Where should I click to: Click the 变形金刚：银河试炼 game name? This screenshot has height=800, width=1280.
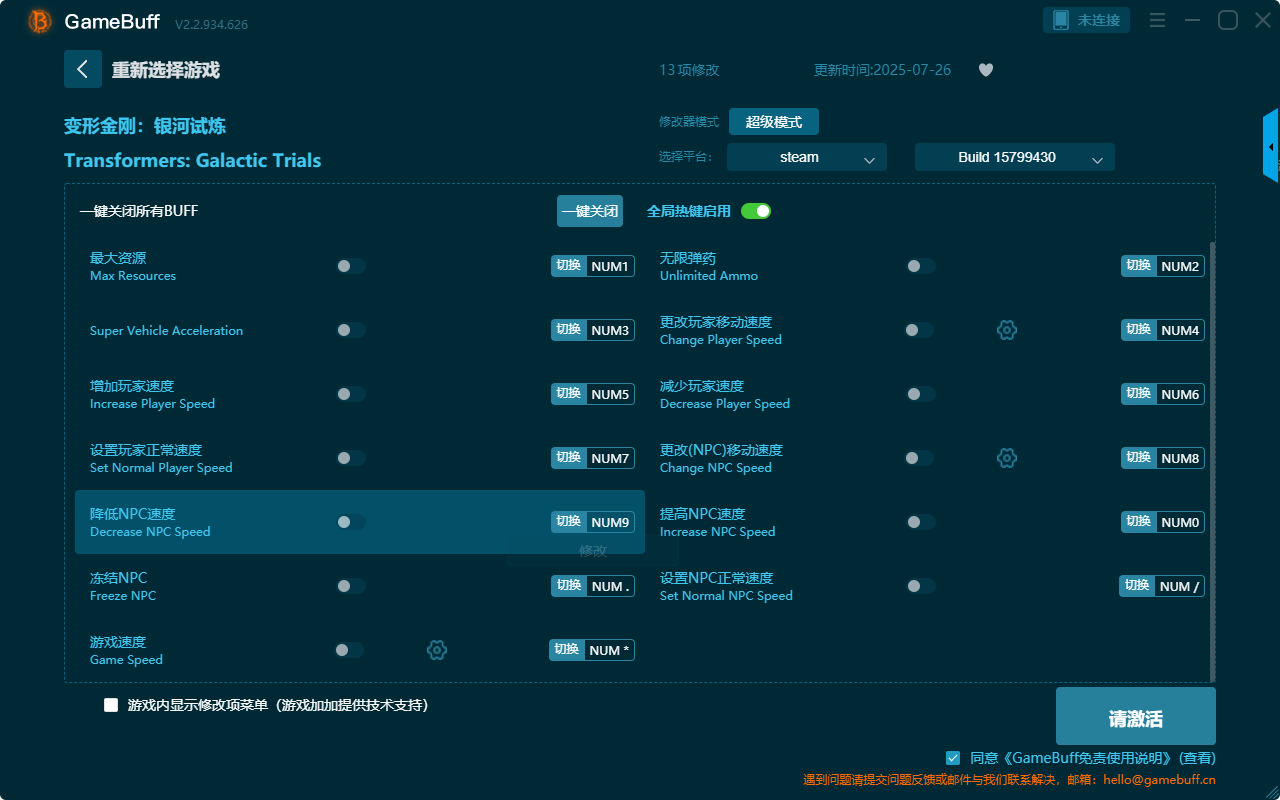pyautogui.click(x=145, y=126)
